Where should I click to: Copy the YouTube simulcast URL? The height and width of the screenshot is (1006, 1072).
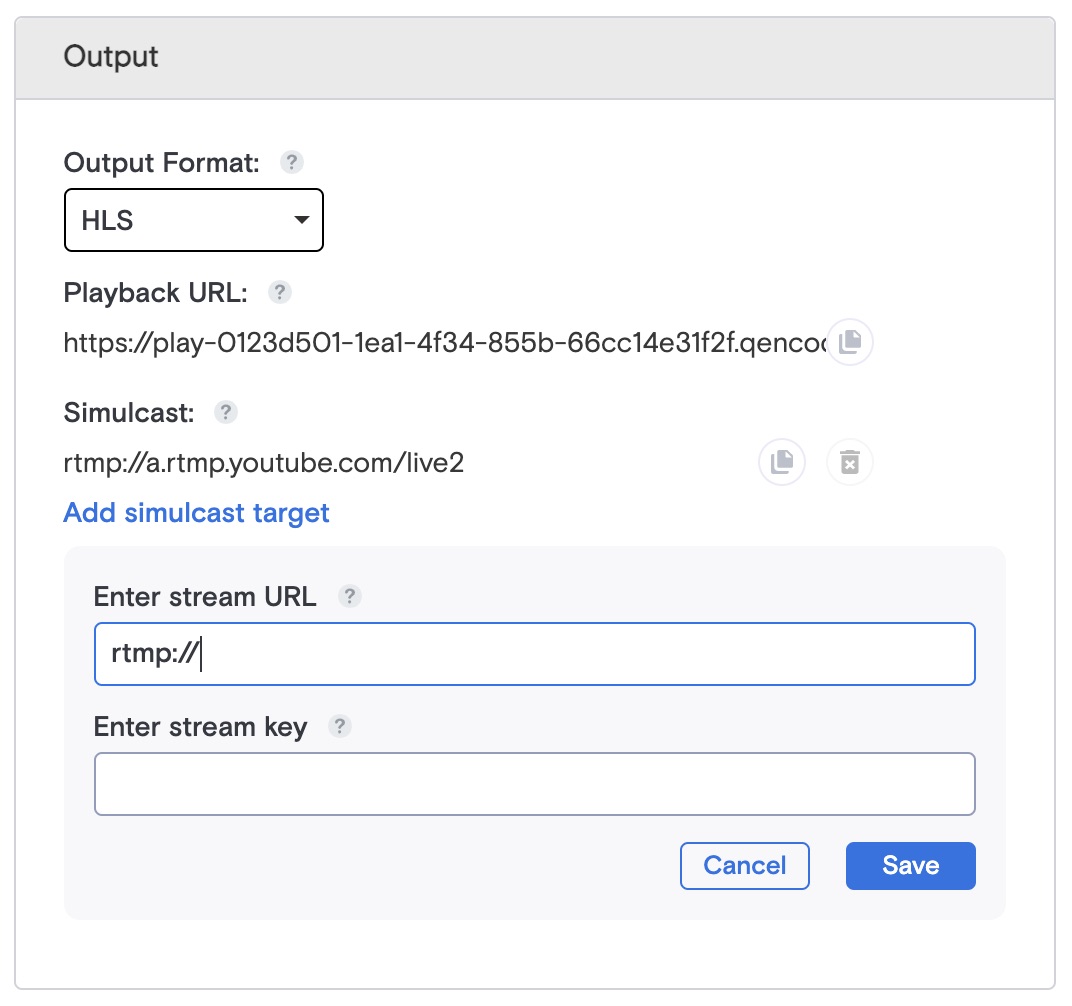pyautogui.click(x=781, y=462)
